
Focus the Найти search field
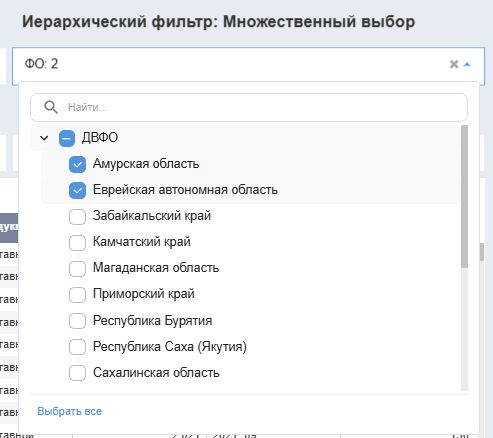click(x=249, y=107)
